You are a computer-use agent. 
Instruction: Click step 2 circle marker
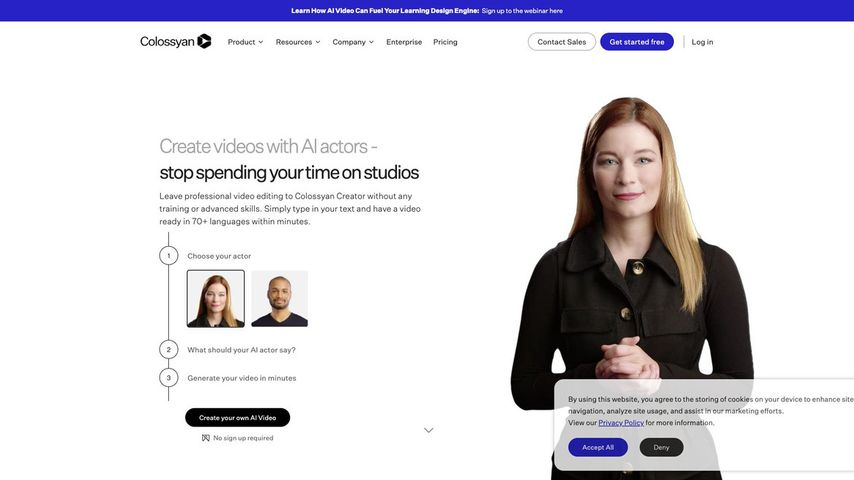click(x=169, y=350)
